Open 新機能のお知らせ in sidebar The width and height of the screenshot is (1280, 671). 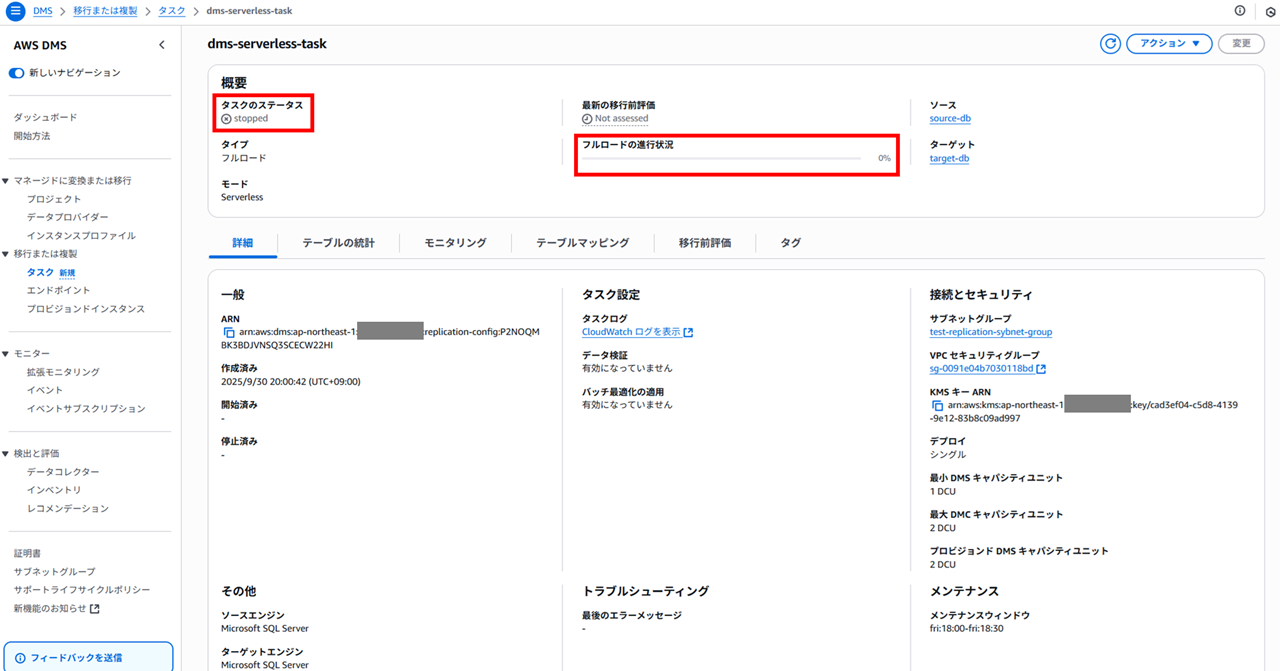coord(50,608)
